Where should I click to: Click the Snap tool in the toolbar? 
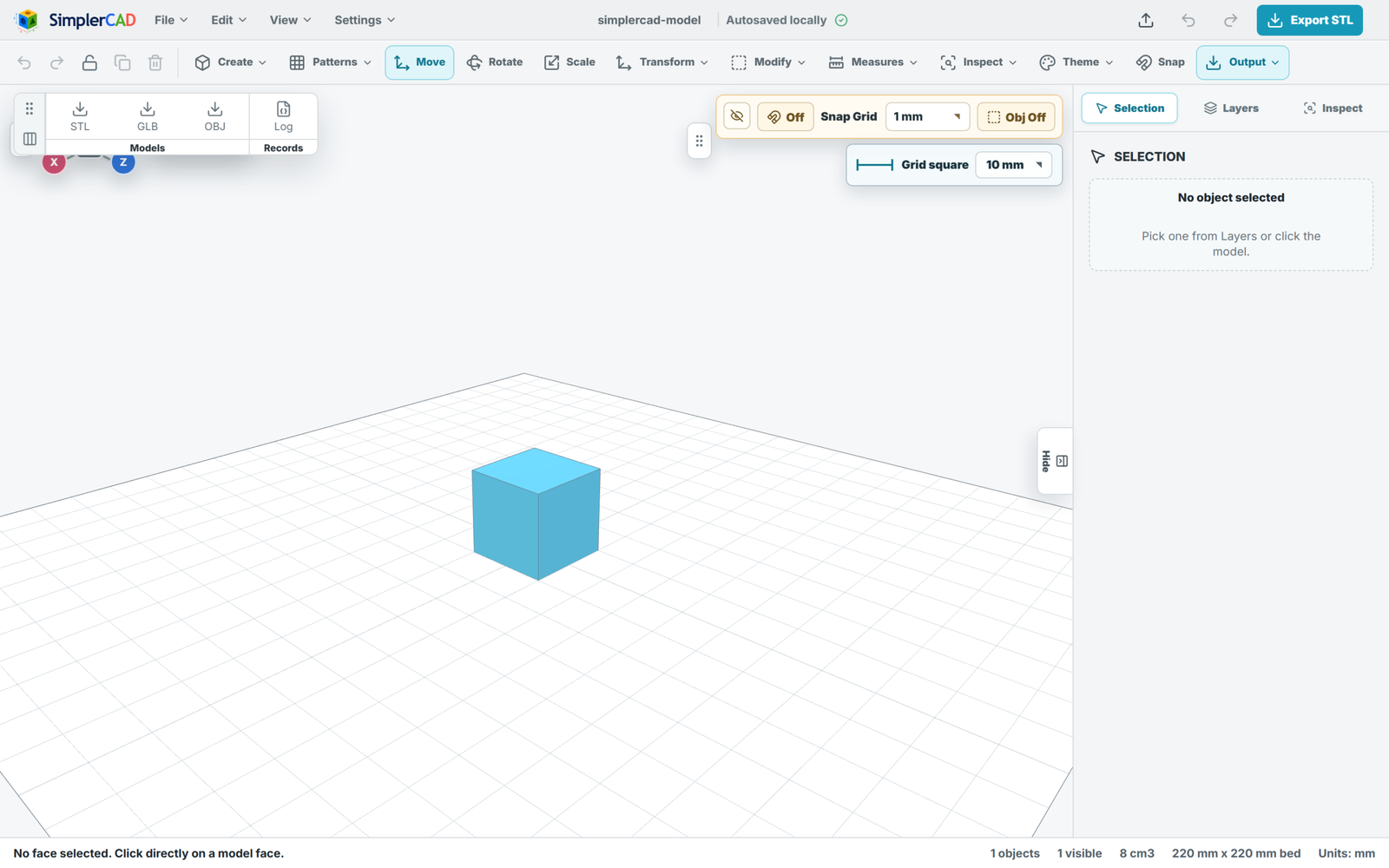1160,62
